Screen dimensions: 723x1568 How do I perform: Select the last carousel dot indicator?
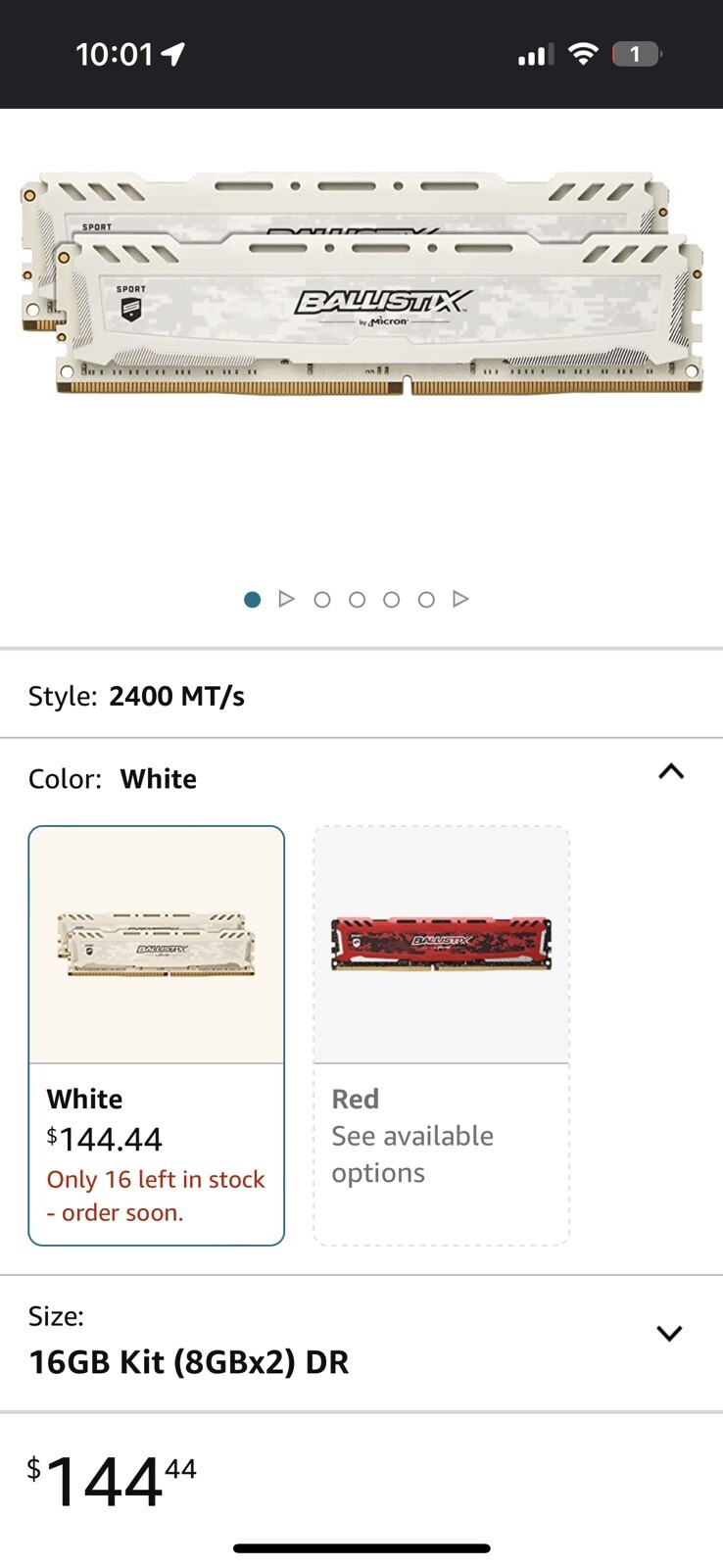click(425, 599)
